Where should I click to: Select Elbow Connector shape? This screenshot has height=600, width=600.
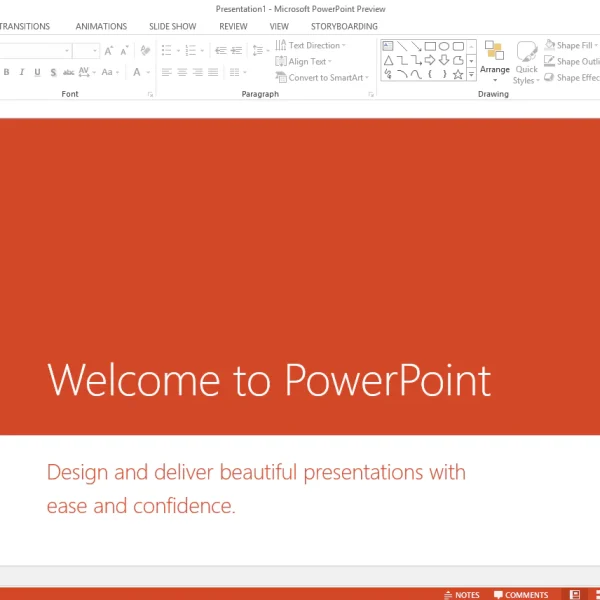pos(402,60)
